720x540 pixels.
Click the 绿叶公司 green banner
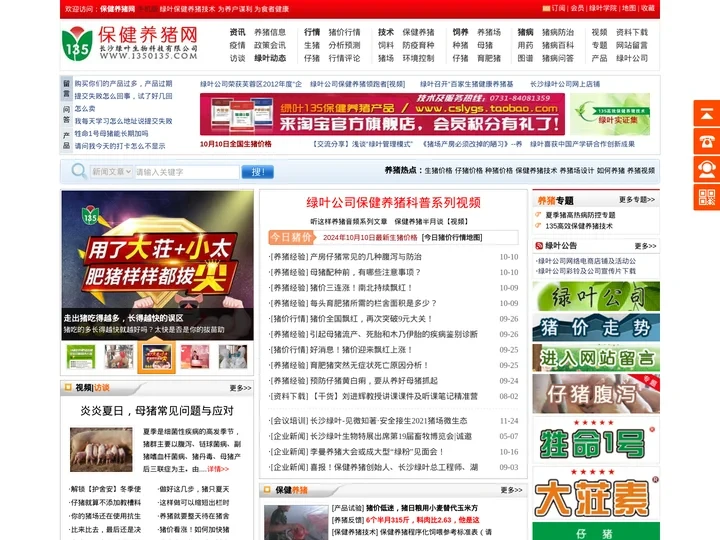[x=596, y=296]
